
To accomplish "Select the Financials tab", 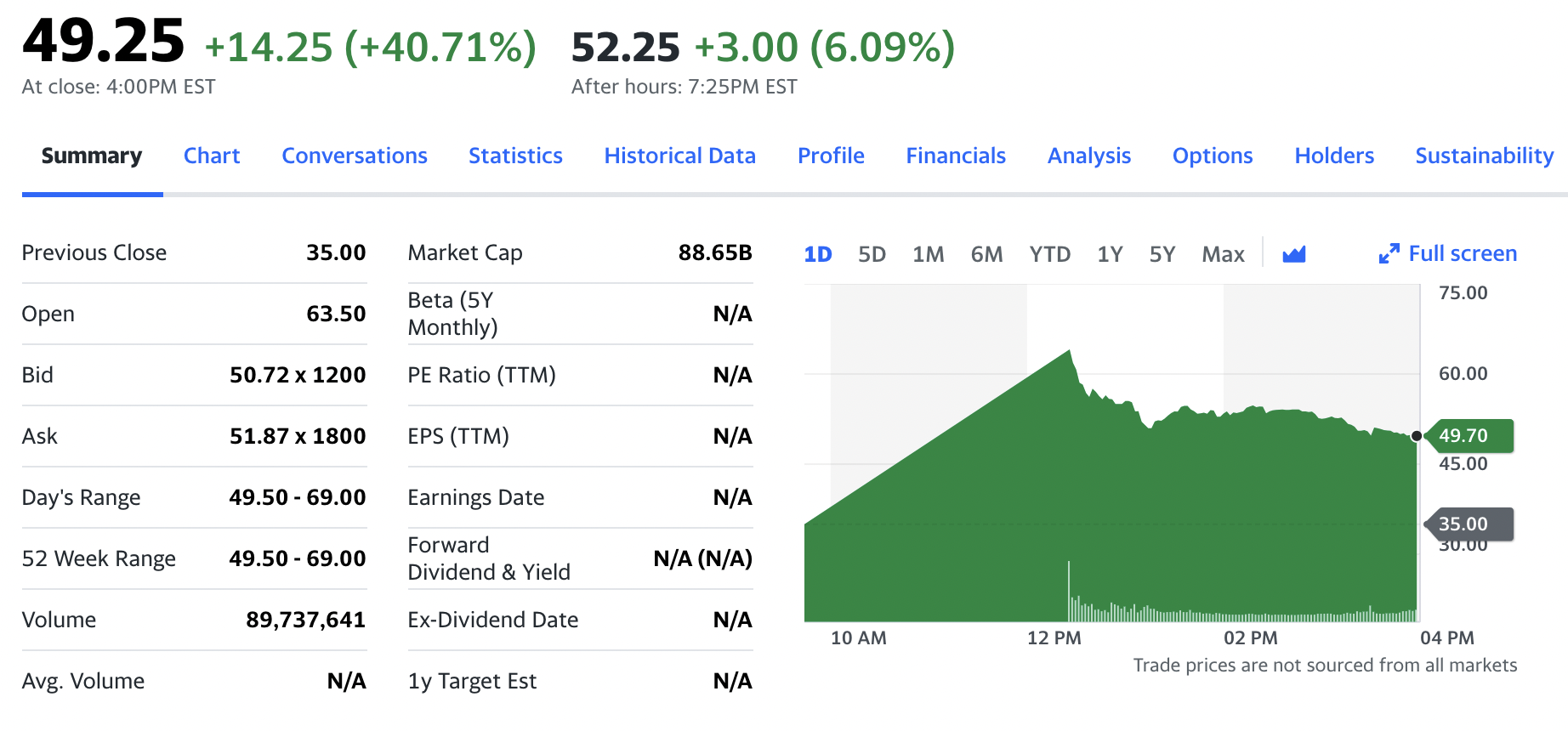I will [x=956, y=156].
